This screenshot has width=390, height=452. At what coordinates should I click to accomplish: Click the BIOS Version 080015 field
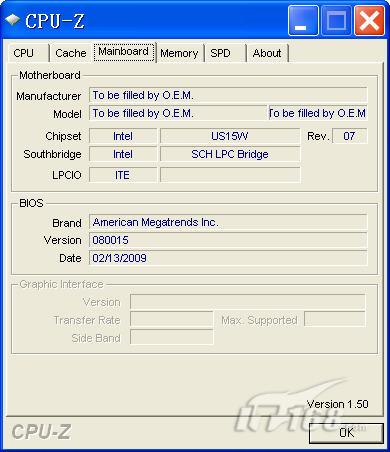(228, 240)
